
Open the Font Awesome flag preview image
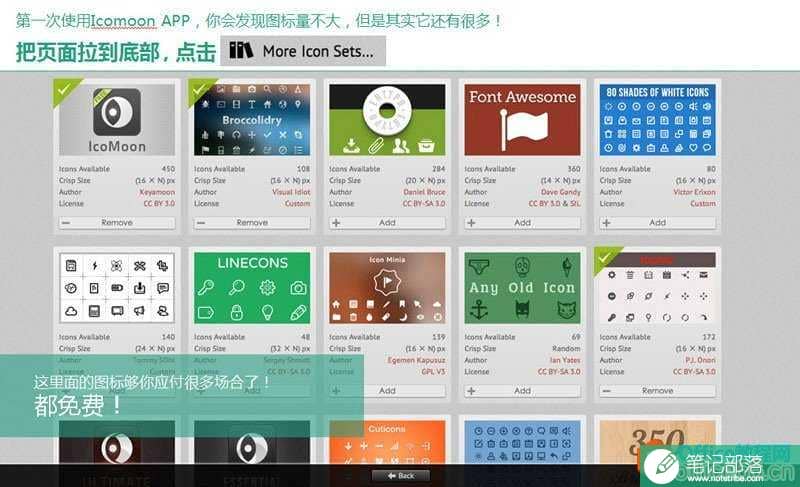[522, 120]
